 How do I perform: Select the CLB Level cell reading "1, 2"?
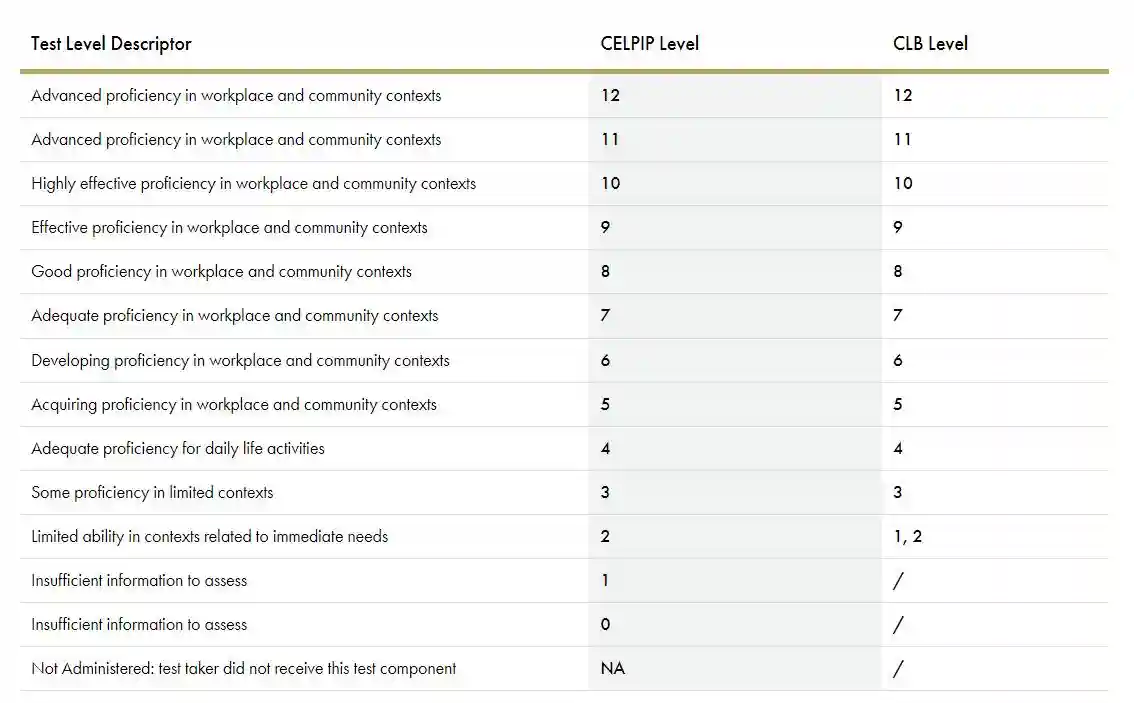pos(907,537)
